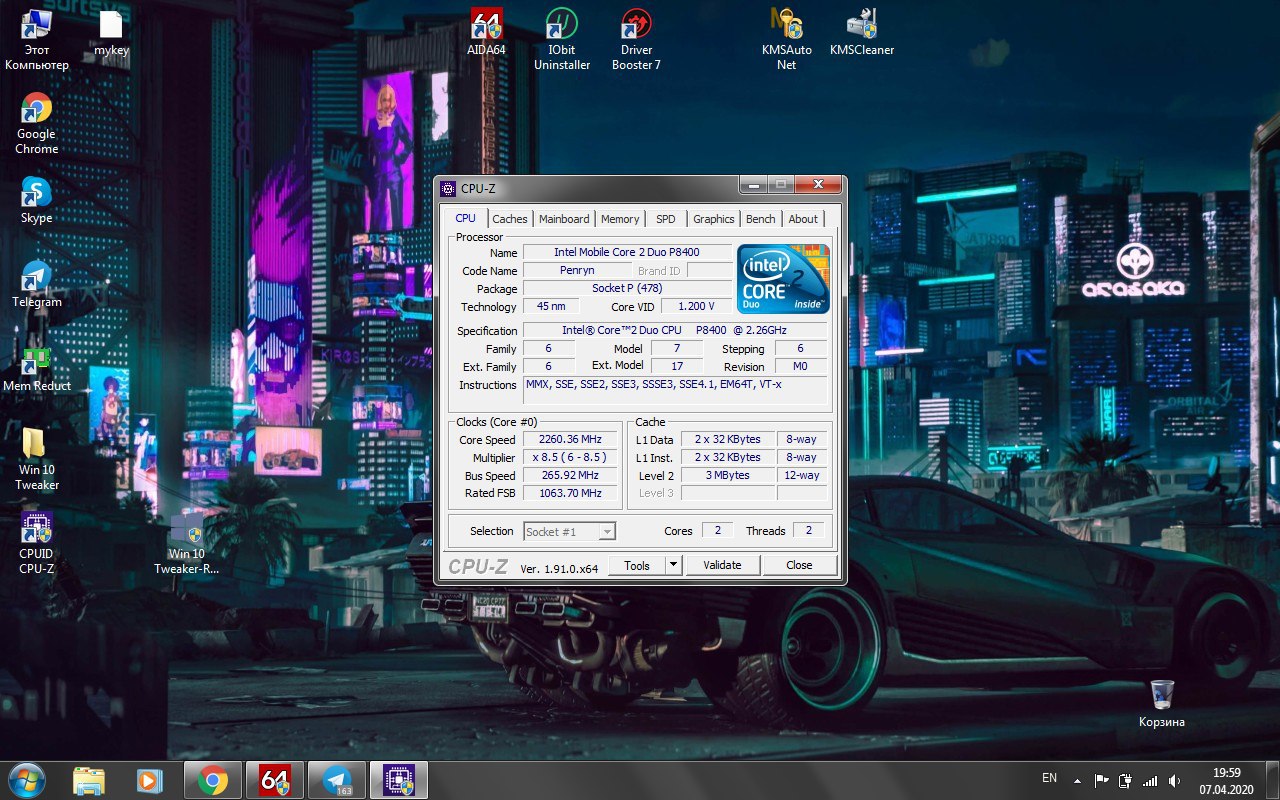Click the Multiplier x 8.5 value

tap(570, 457)
